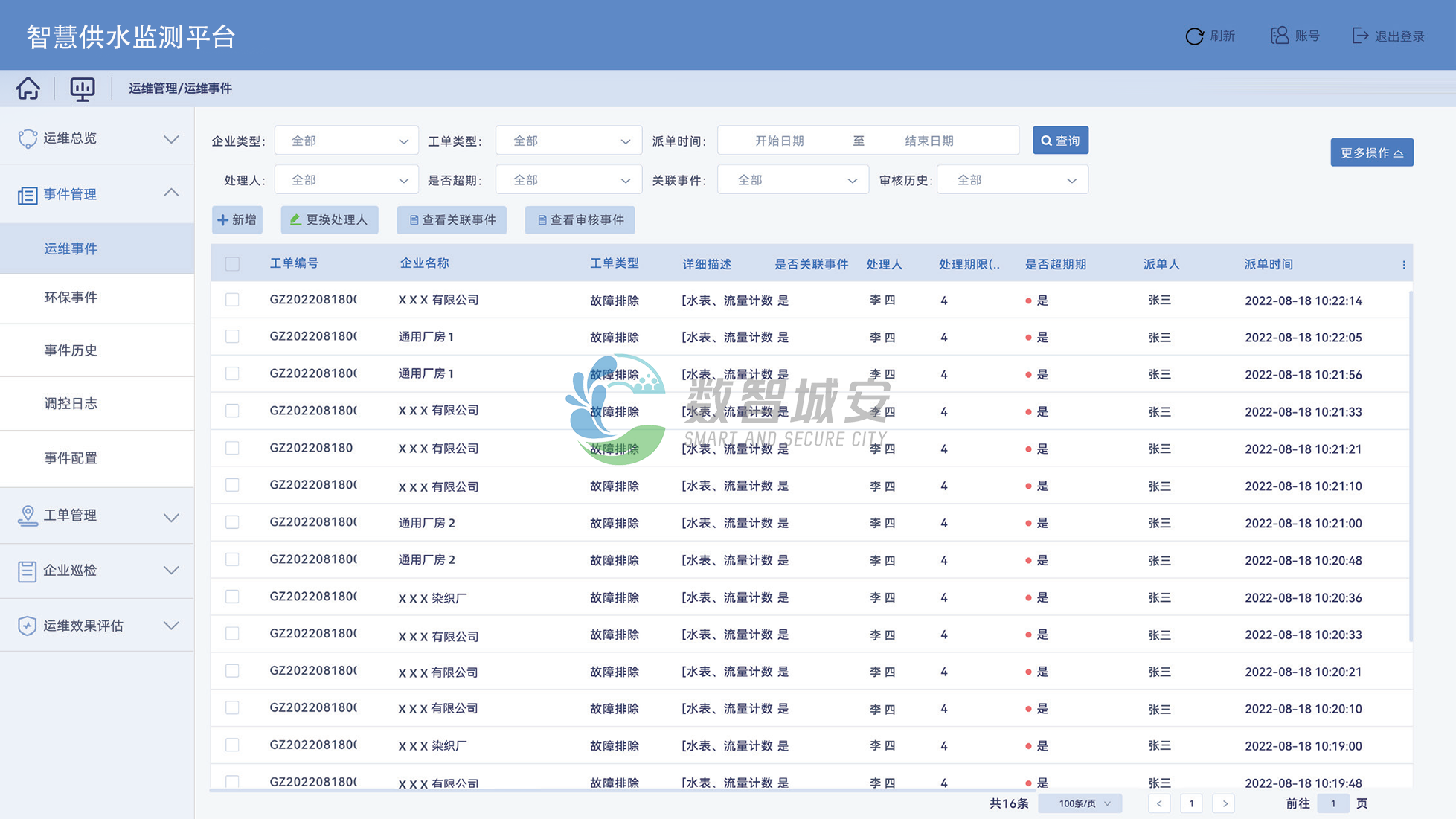Click the monitor dashboard icon
Image resolution: width=1456 pixels, height=819 pixels.
82,89
